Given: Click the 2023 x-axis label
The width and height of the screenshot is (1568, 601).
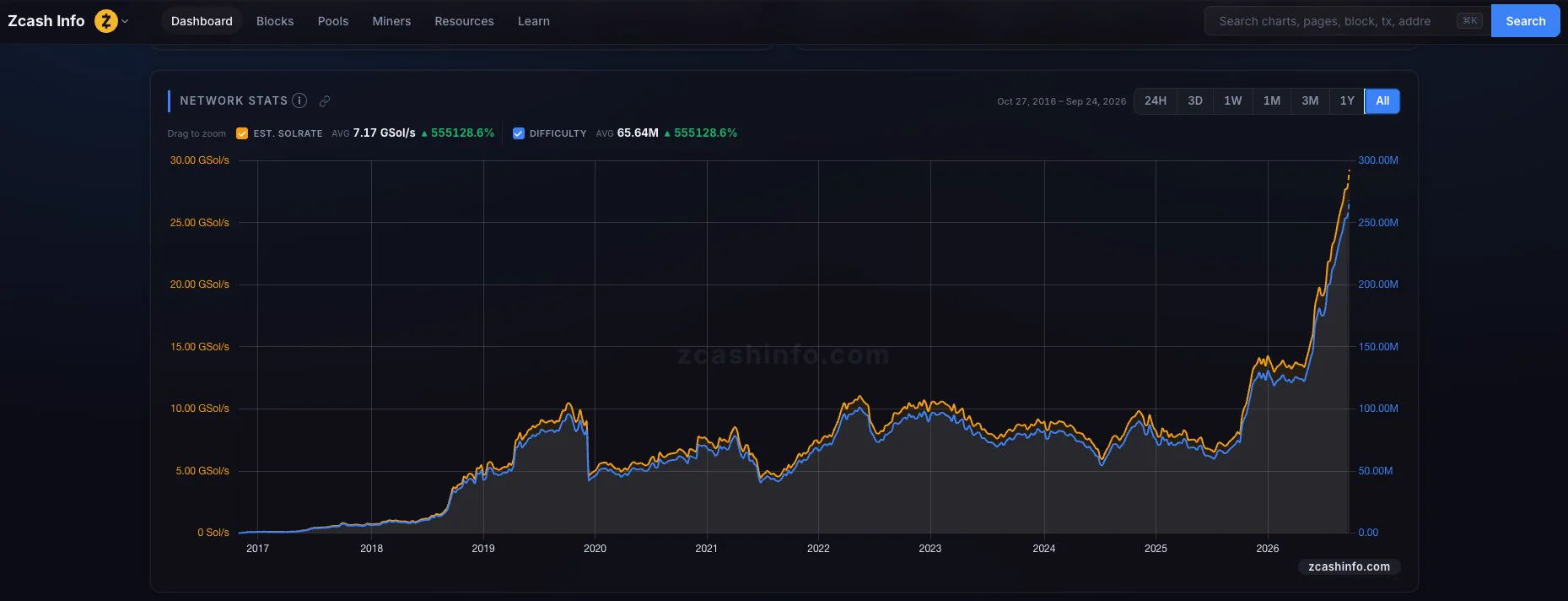Looking at the screenshot, I should (x=930, y=549).
